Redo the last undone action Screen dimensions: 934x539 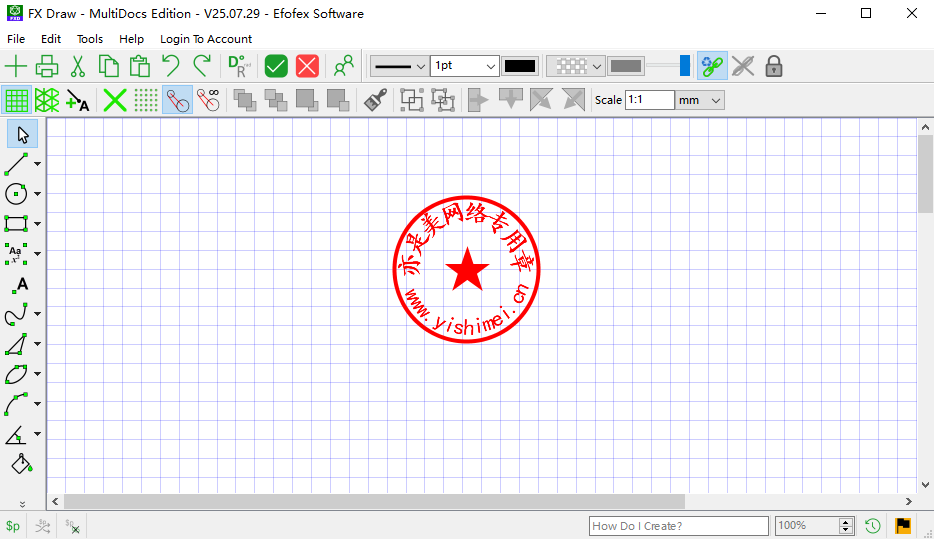coord(202,66)
